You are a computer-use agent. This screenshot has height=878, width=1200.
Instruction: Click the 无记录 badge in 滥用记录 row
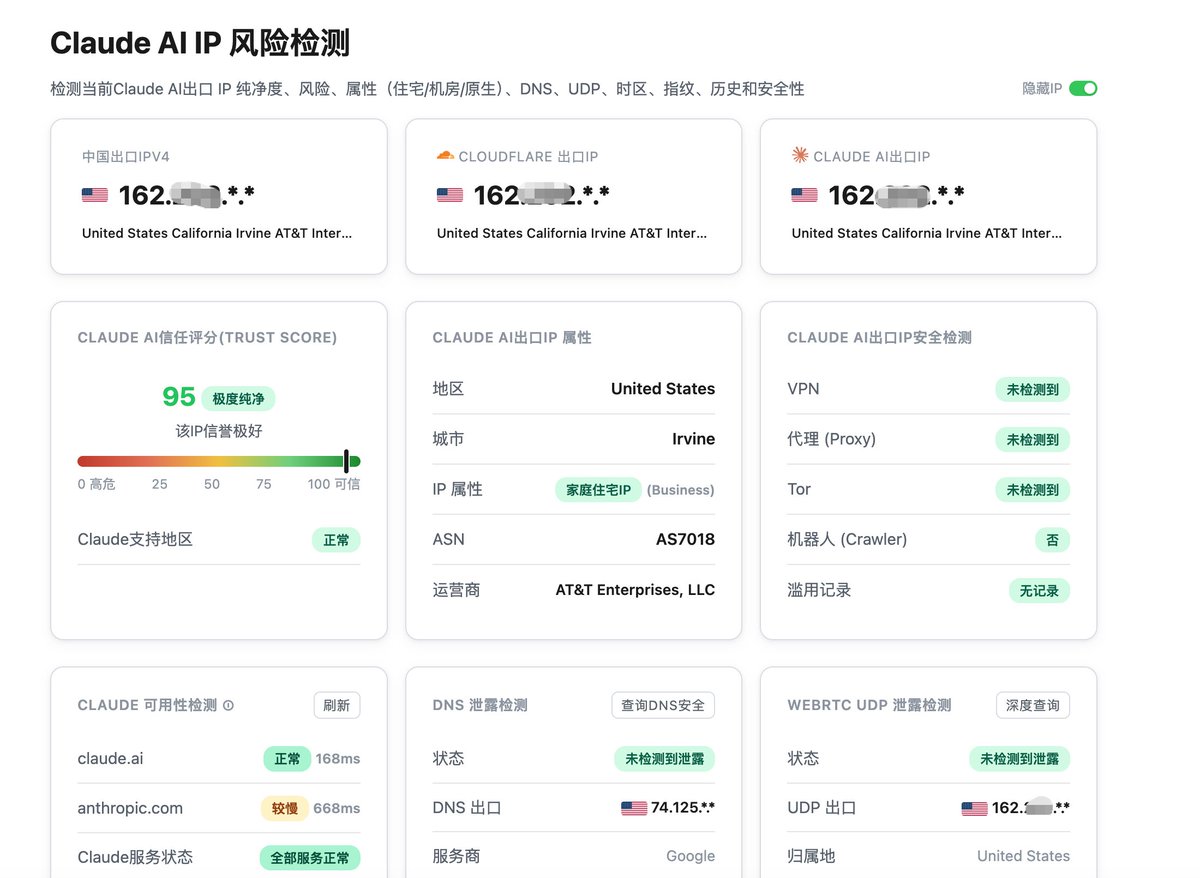click(x=1039, y=590)
